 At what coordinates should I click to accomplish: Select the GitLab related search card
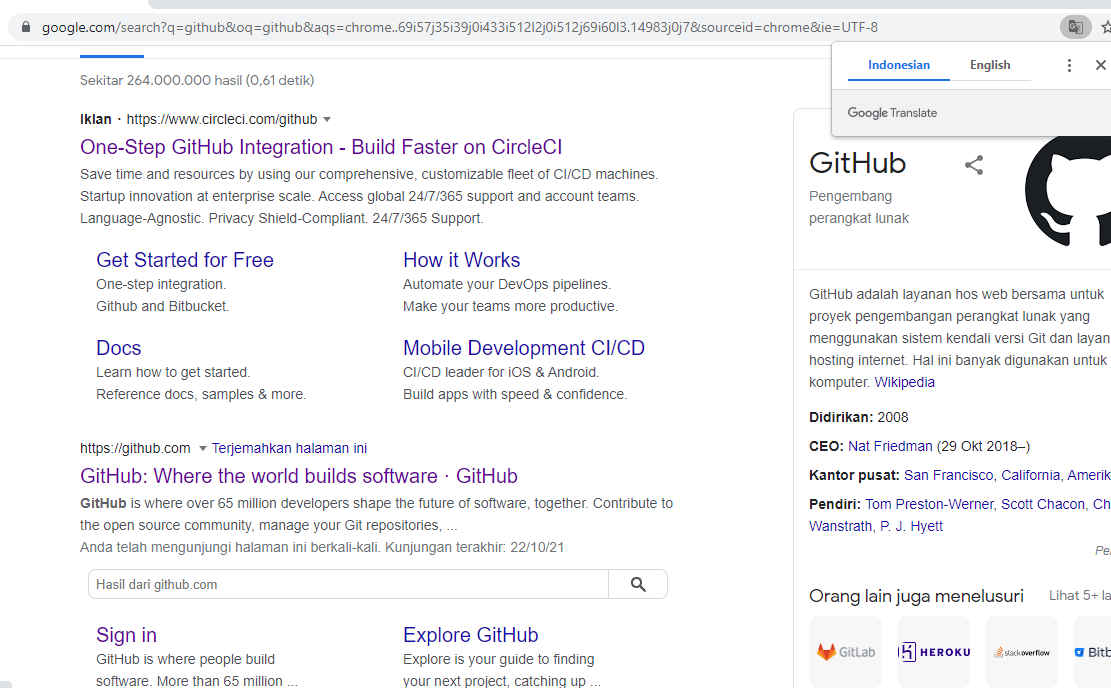[x=846, y=651]
